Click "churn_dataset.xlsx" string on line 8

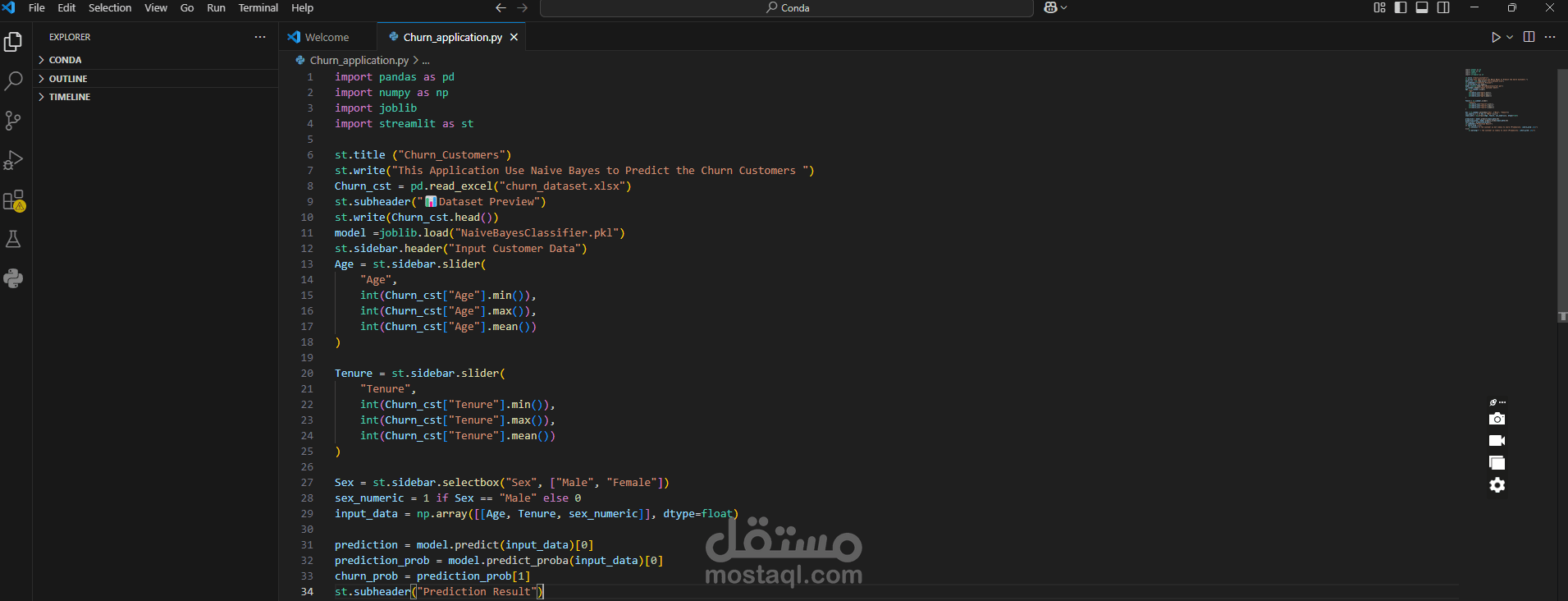pyautogui.click(x=562, y=186)
